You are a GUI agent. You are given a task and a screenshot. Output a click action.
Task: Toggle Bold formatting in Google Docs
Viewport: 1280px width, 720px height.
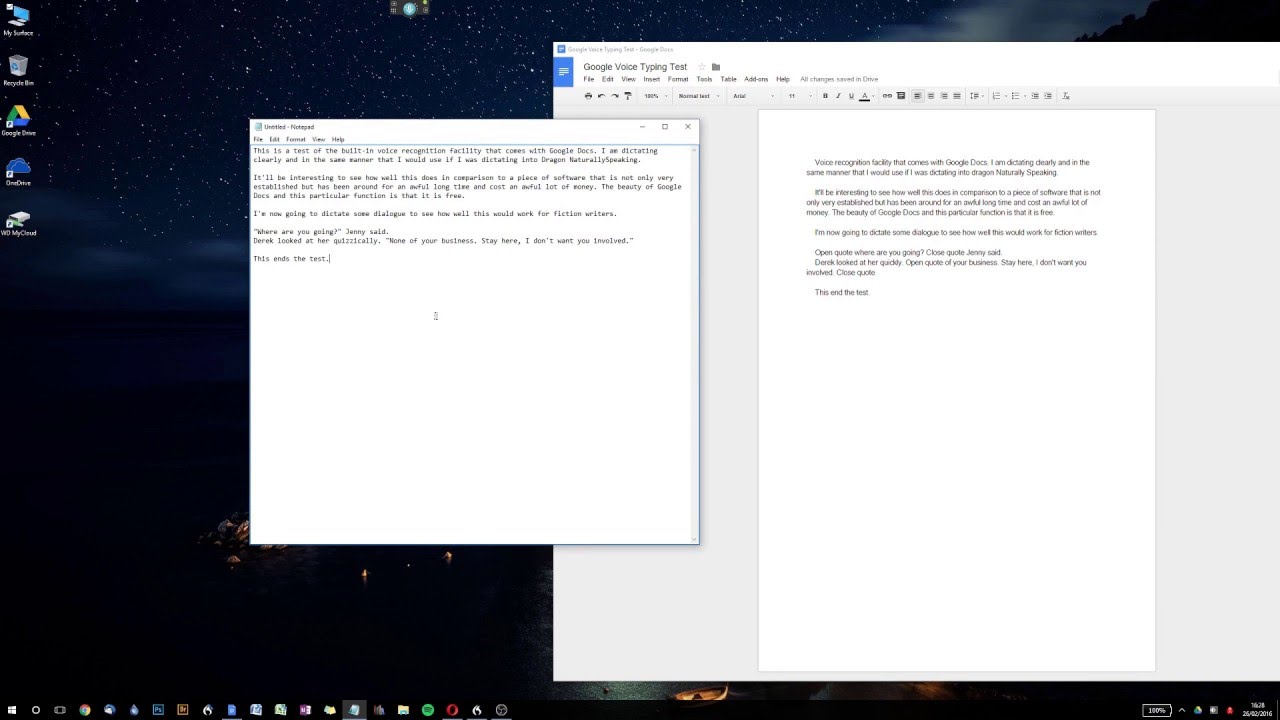pyautogui.click(x=825, y=96)
